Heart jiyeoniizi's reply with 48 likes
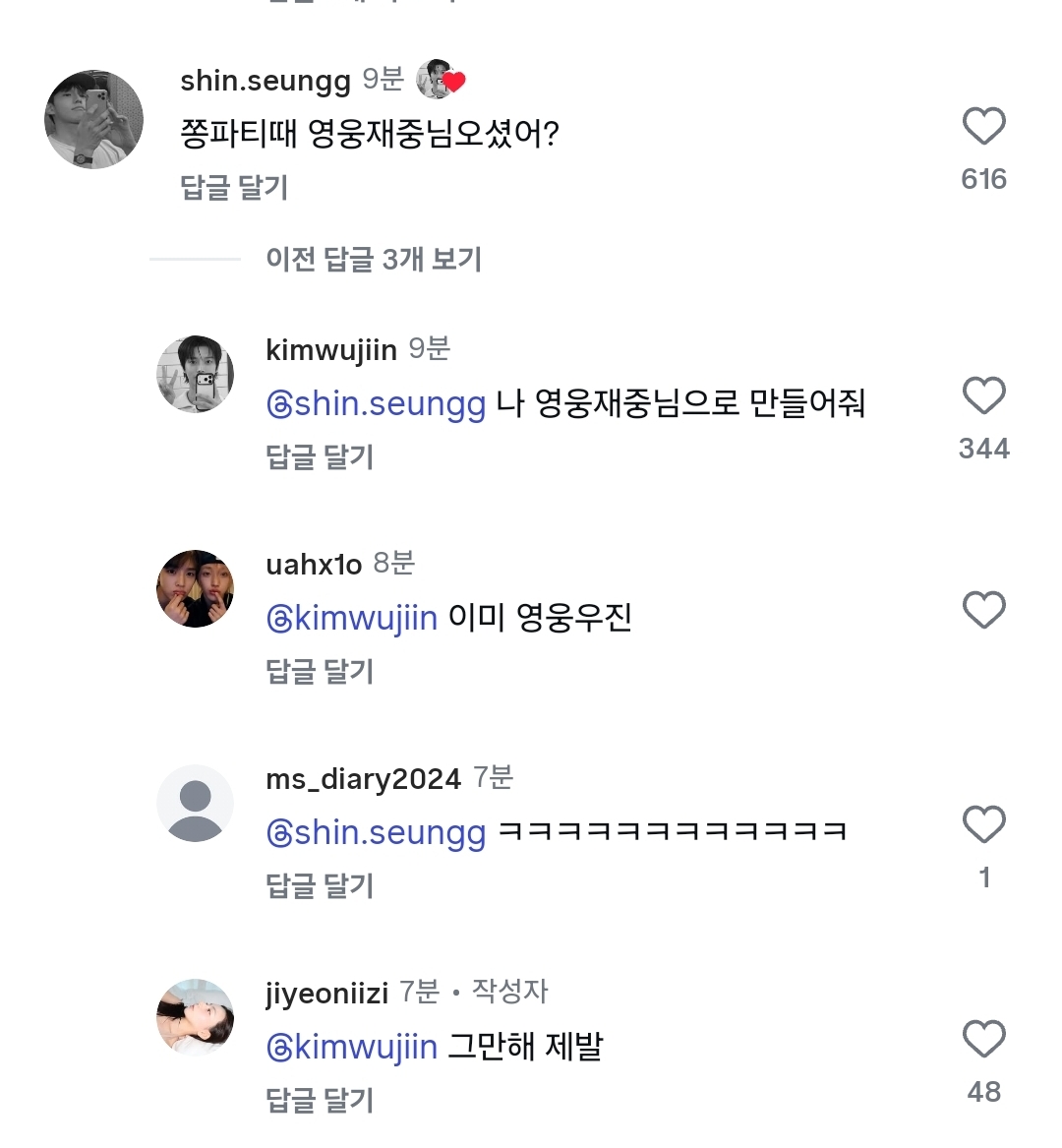 coord(983,1039)
